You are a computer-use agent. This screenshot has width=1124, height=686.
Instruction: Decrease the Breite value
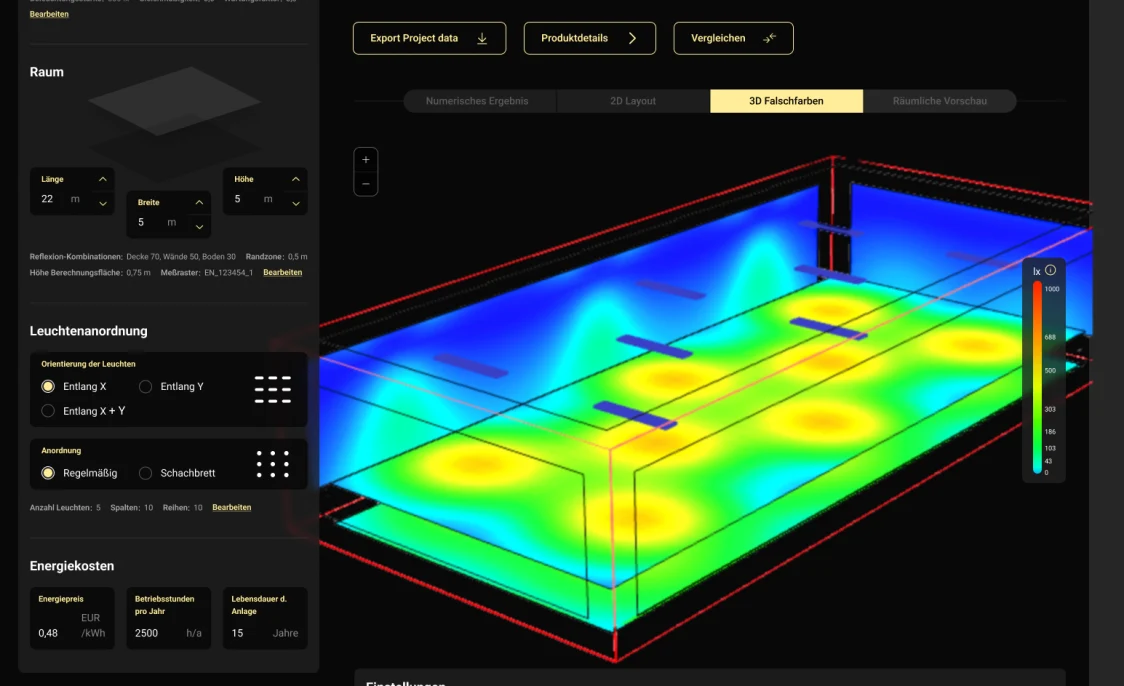(199, 227)
